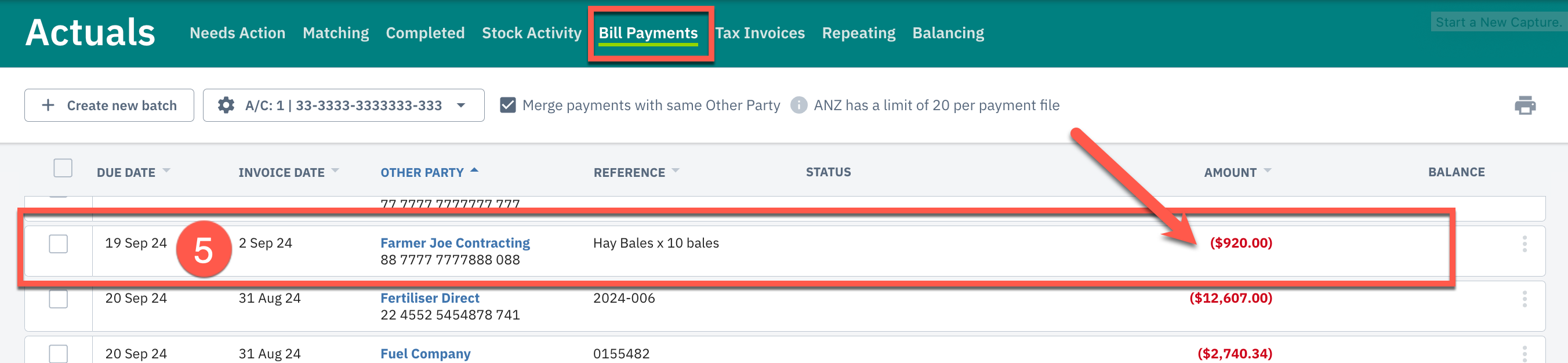Open the three-dot menu for Farmer Joe Contracting
This screenshot has height=363, width=1568.
(1524, 244)
